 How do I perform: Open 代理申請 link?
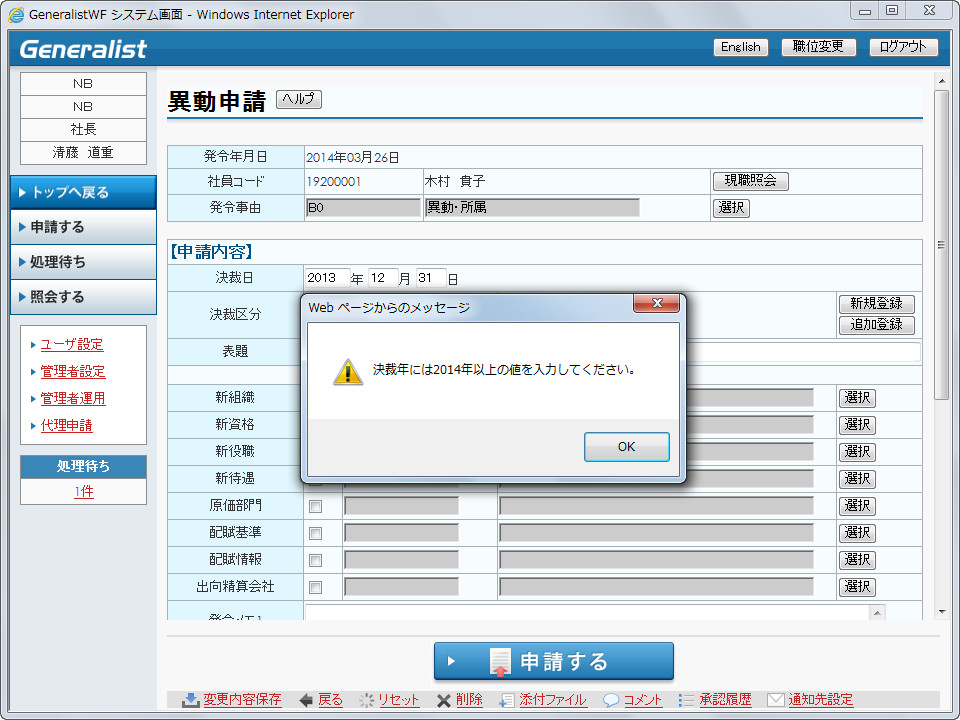pyautogui.click(x=66, y=426)
